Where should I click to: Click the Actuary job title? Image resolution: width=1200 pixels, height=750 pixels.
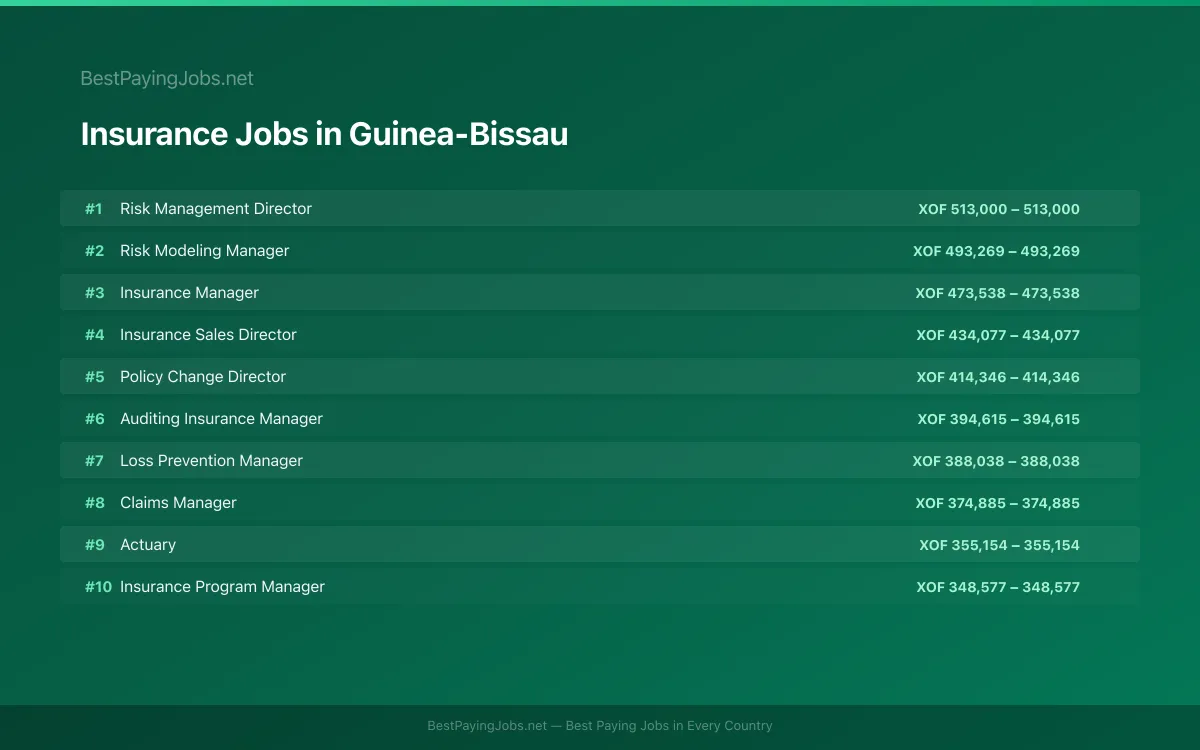pyautogui.click(x=148, y=545)
